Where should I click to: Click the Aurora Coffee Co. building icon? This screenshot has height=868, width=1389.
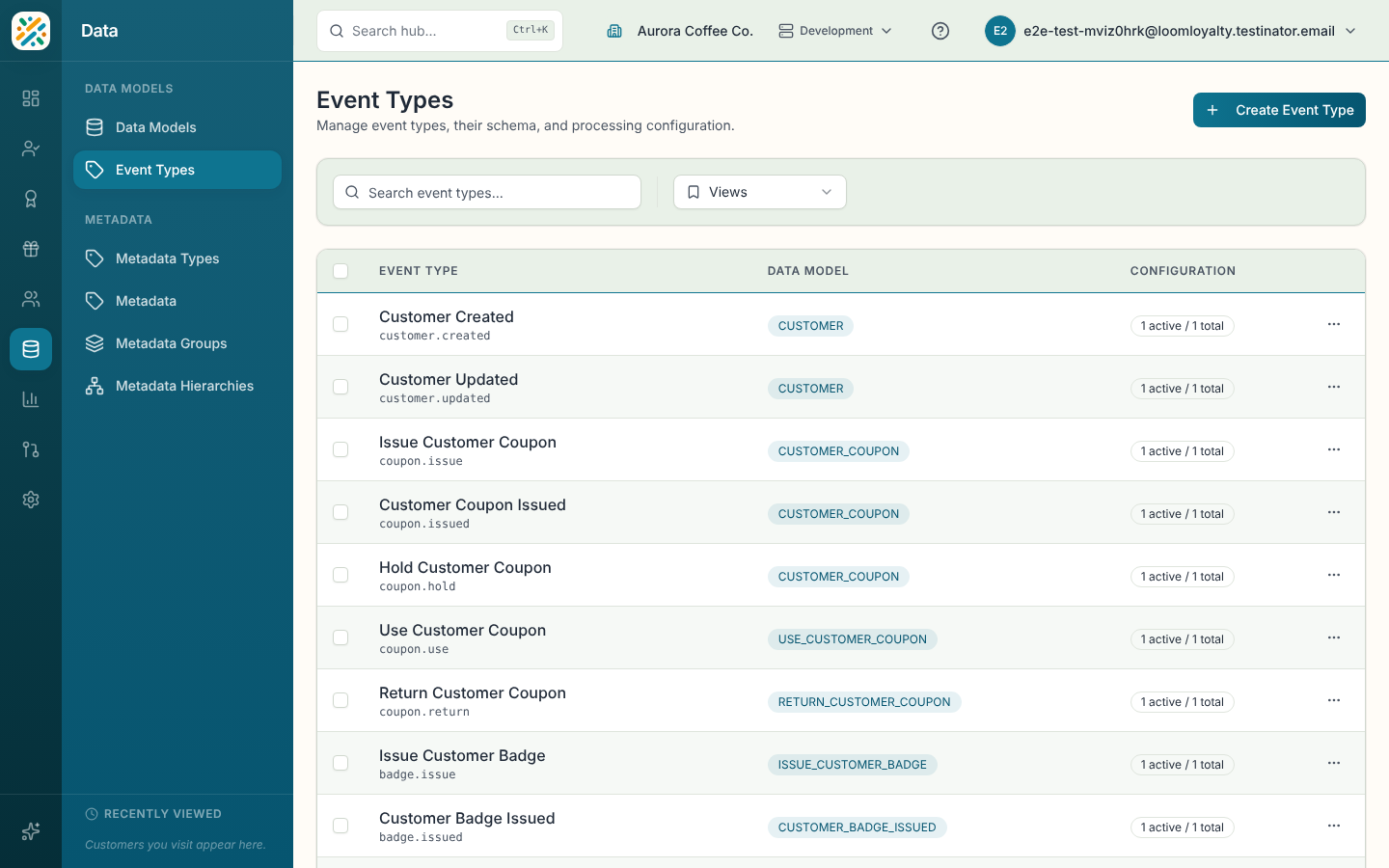click(614, 31)
